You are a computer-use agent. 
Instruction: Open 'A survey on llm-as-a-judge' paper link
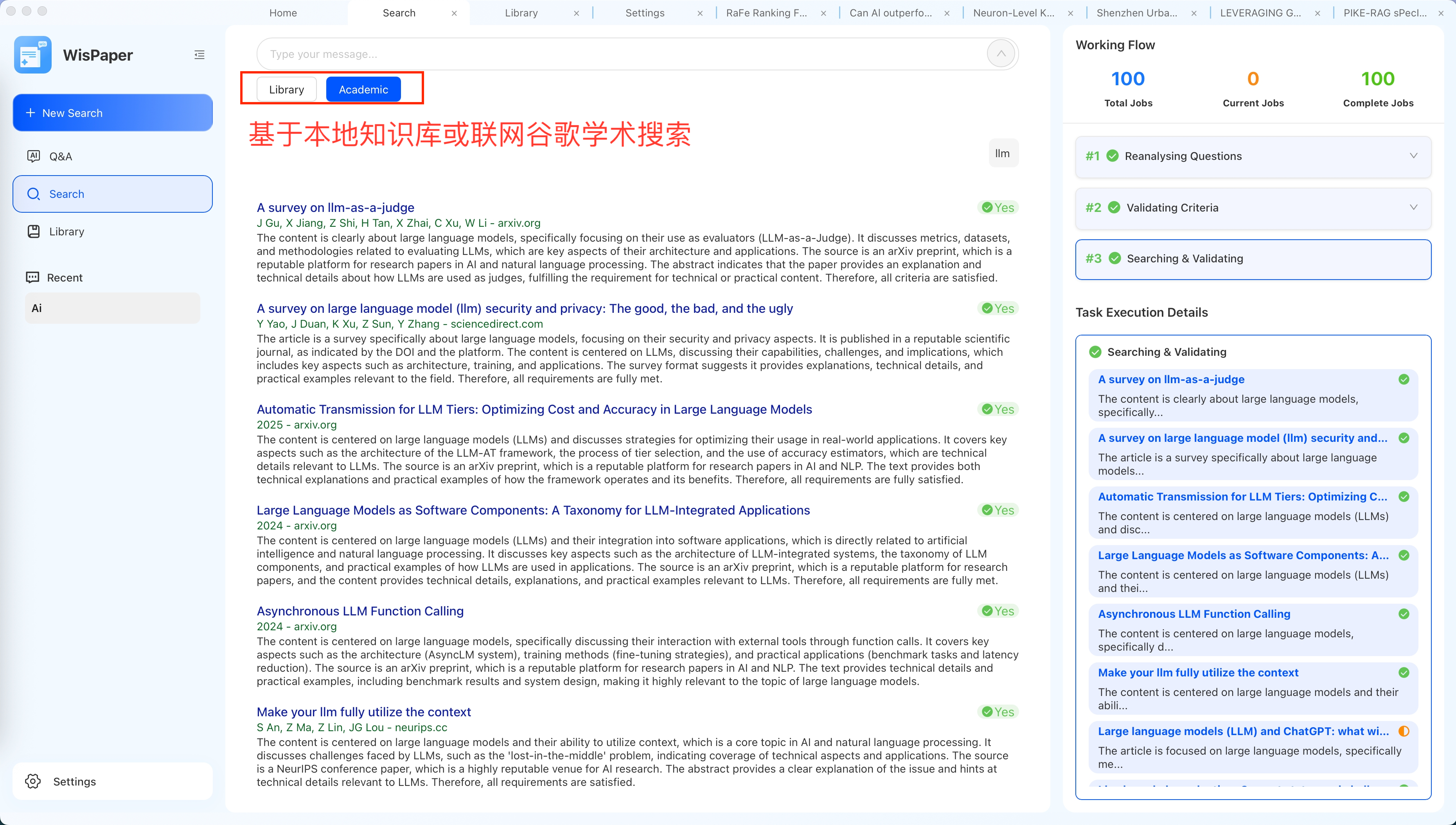point(335,207)
